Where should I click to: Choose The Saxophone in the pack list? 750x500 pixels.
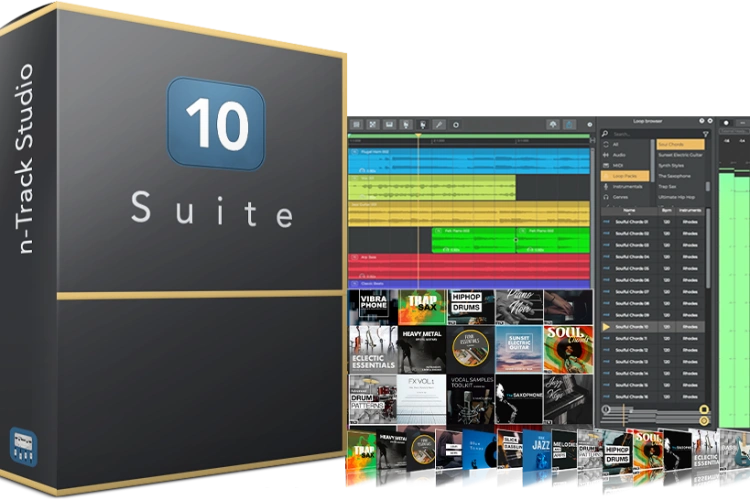click(x=680, y=176)
